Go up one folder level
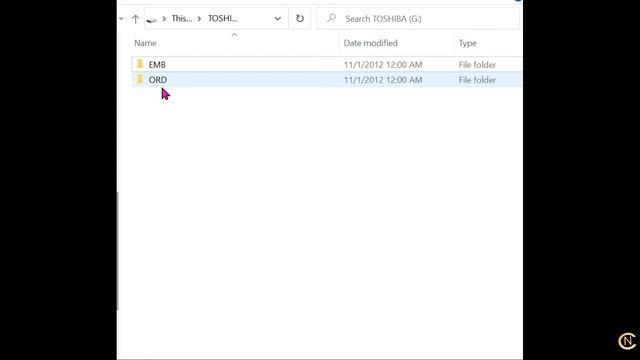Screen dimensions: 640x360 point(136,19)
